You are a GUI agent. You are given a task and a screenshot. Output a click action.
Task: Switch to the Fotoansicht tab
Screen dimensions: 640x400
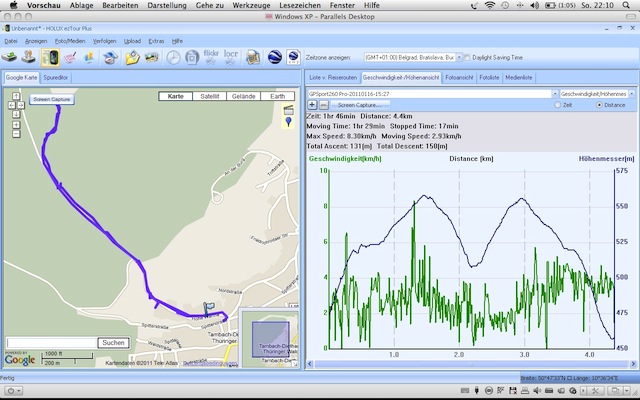(x=458, y=76)
